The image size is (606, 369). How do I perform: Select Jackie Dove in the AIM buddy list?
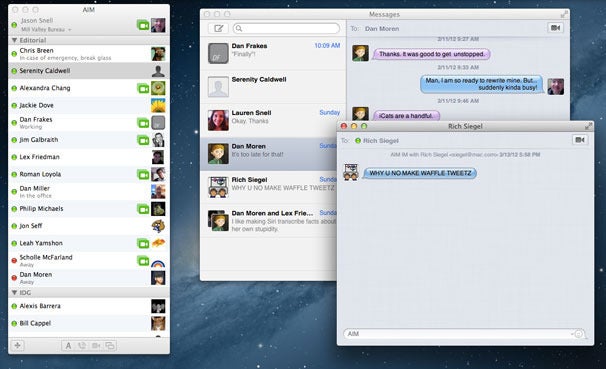(x=89, y=105)
